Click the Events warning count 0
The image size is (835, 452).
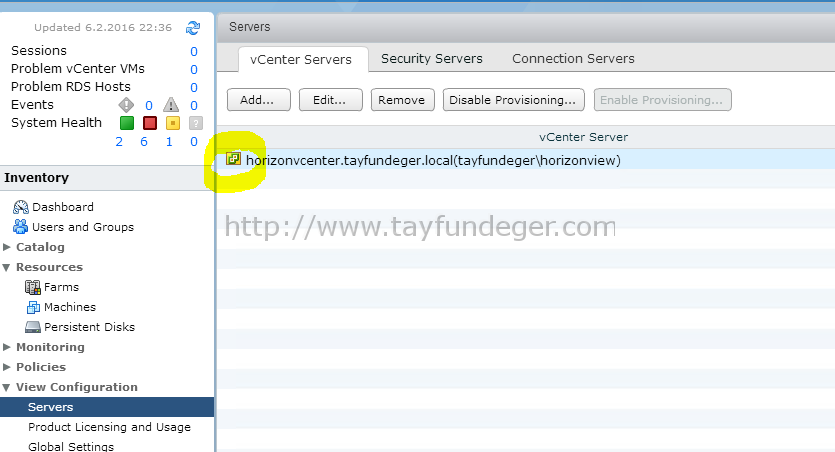tap(194, 105)
